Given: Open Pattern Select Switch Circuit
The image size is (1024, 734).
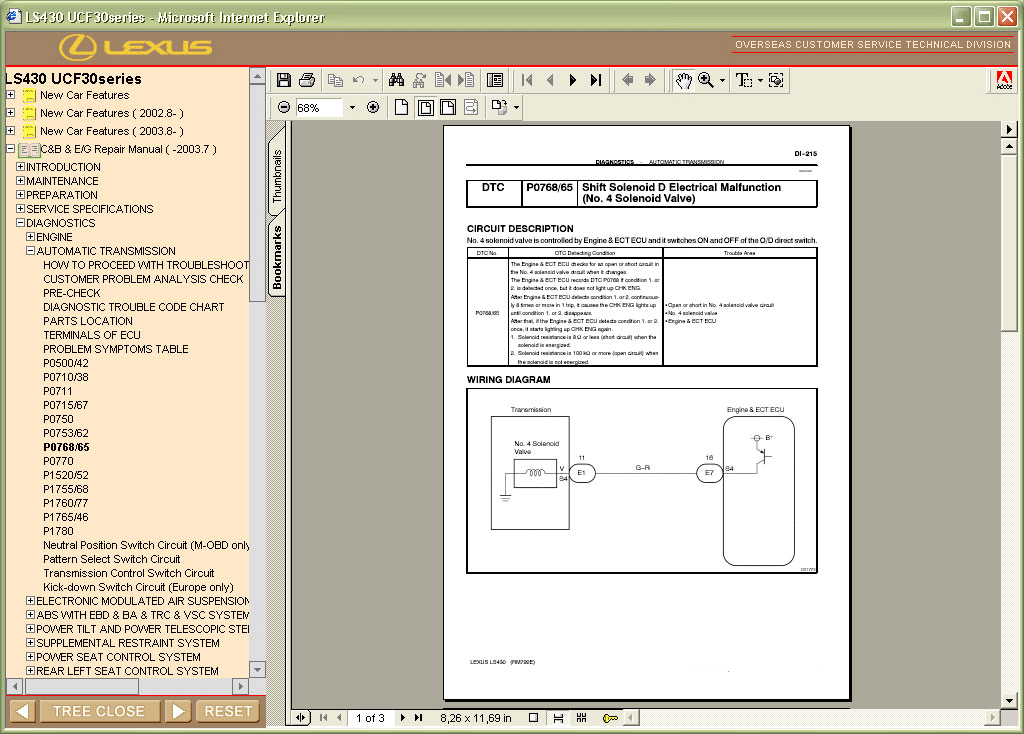Looking at the screenshot, I should (112, 559).
